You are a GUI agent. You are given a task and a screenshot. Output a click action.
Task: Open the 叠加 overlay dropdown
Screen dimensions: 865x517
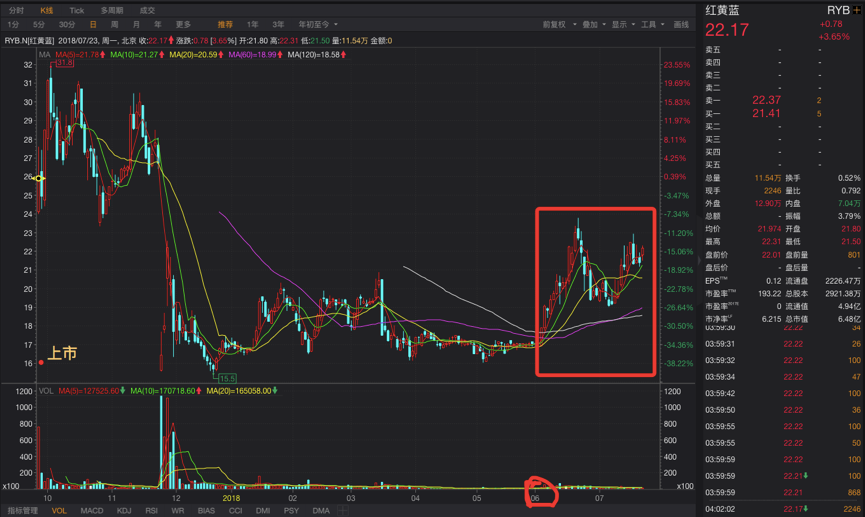[594, 24]
